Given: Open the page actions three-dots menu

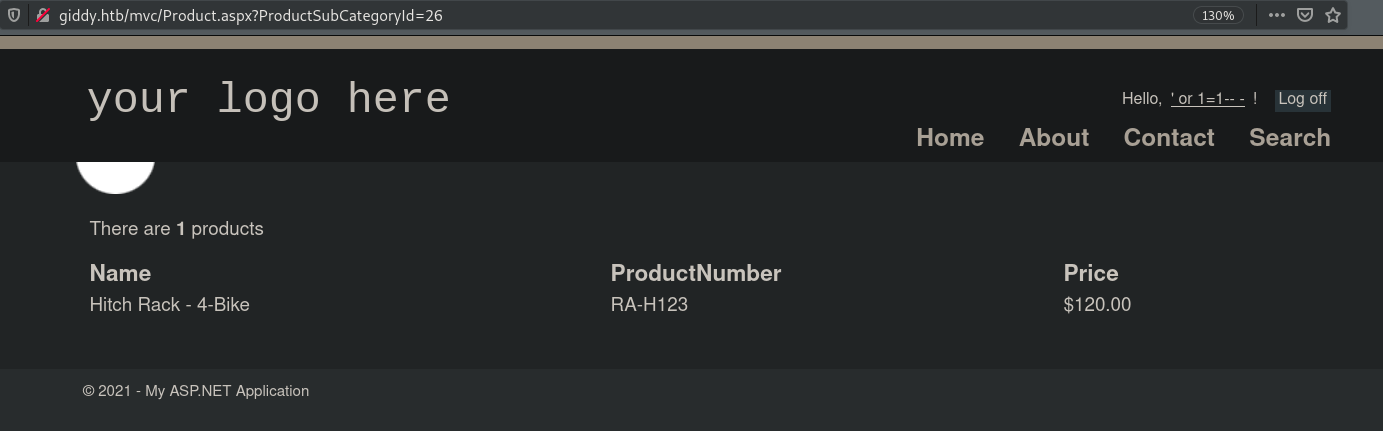Looking at the screenshot, I should pos(1276,15).
